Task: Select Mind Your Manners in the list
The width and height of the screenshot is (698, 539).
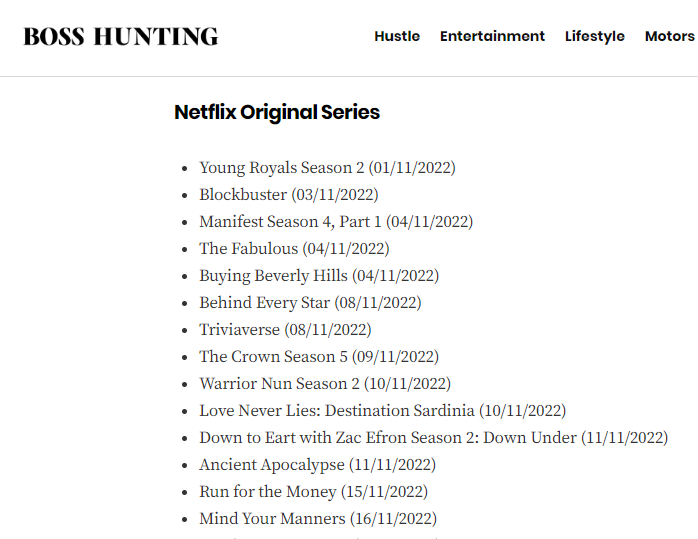Action: 317,519
